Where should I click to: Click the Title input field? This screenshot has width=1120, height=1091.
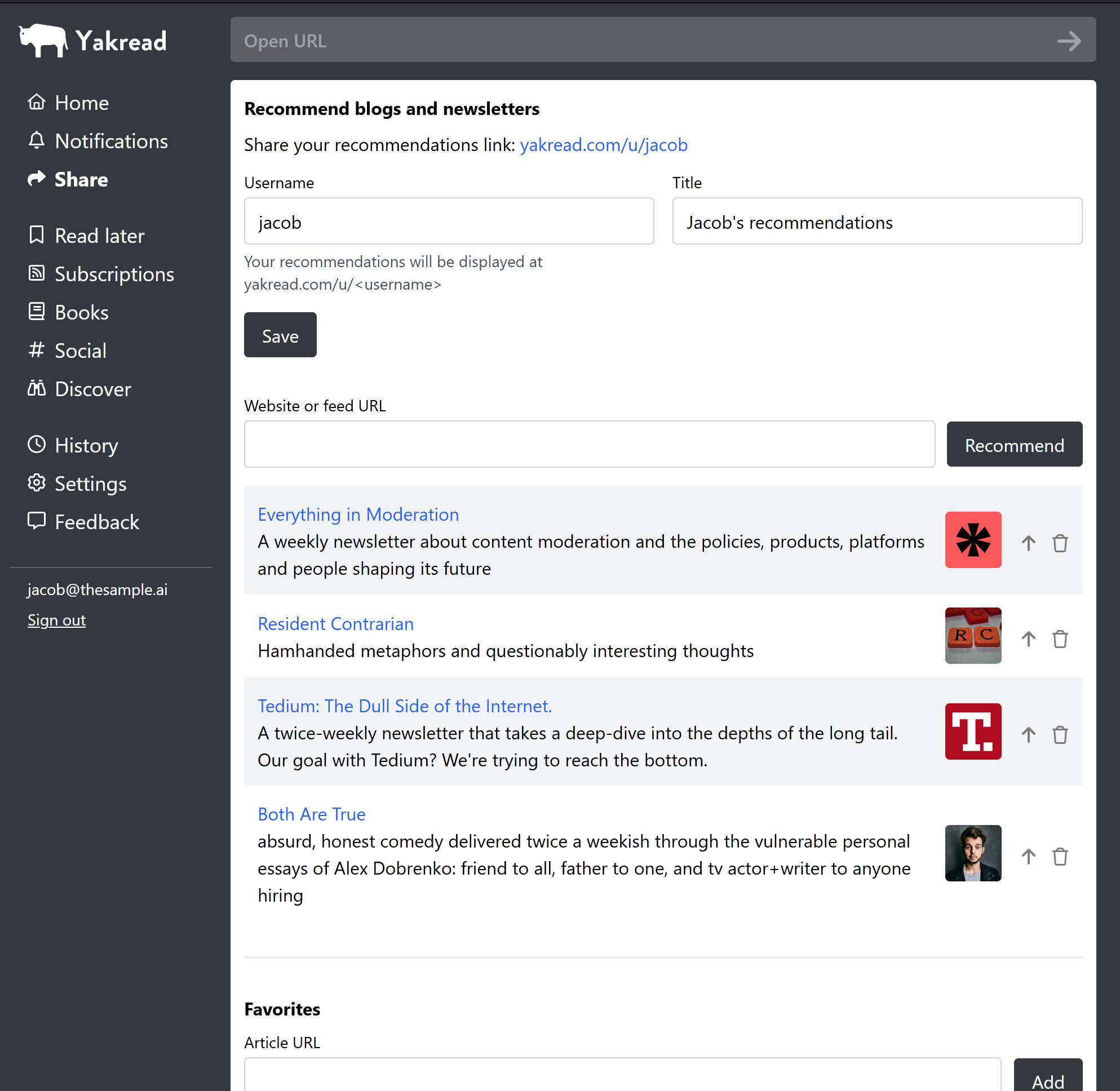pos(877,221)
